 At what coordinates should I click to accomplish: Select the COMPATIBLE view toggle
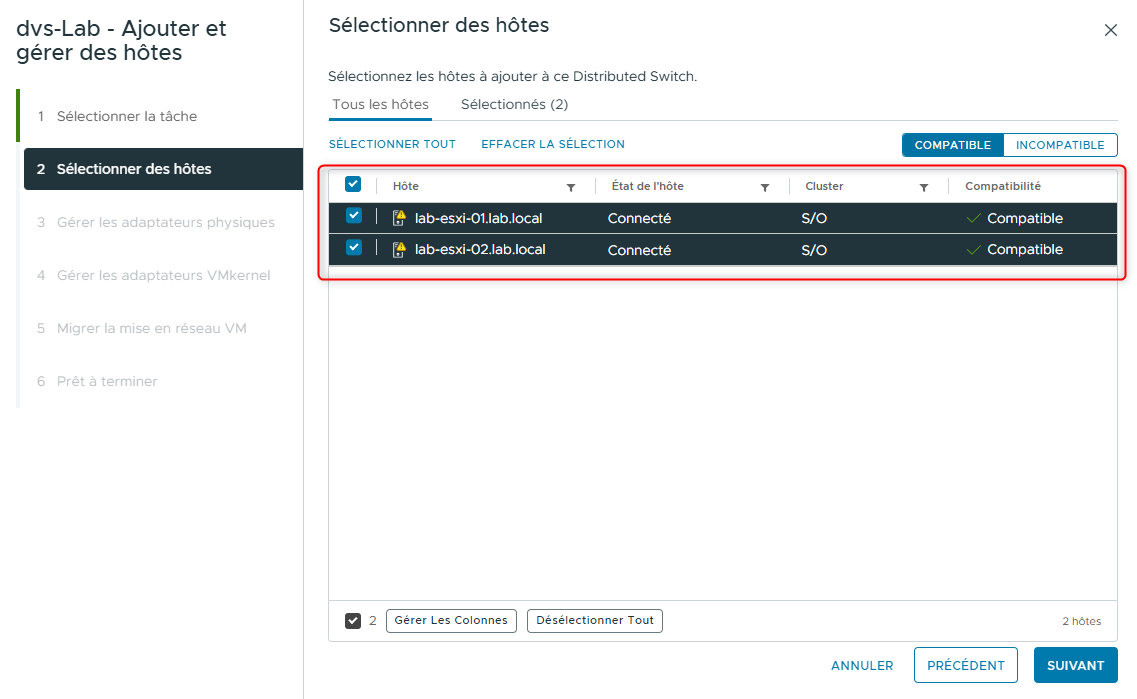click(952, 145)
